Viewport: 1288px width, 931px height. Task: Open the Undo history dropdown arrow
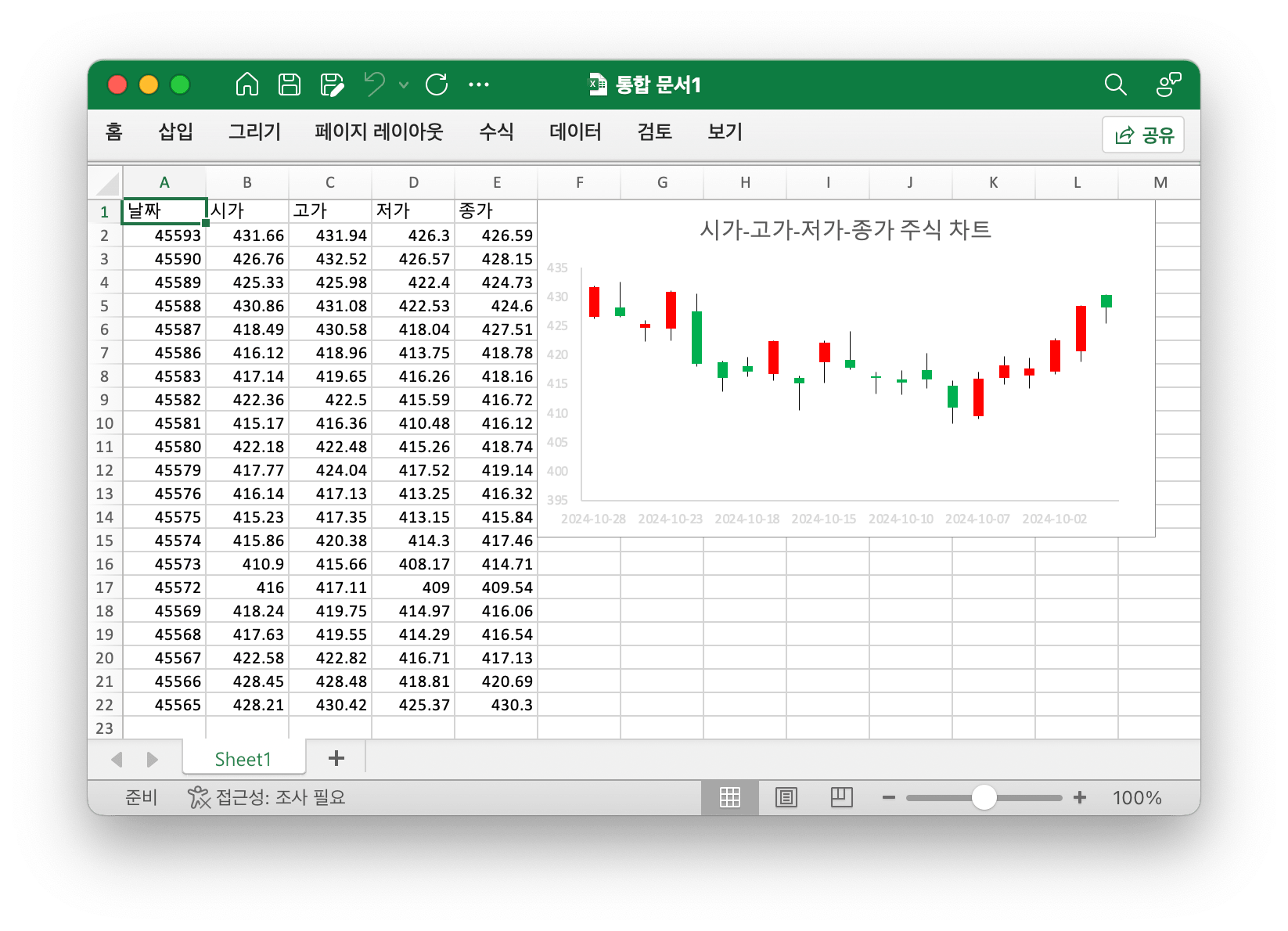(404, 84)
